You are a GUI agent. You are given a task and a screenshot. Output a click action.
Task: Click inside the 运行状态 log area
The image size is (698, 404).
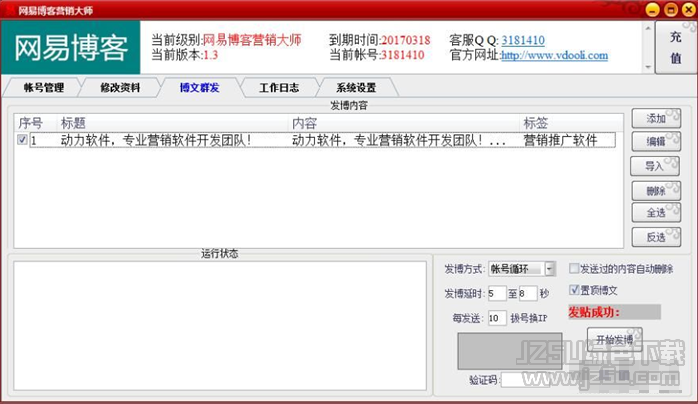(x=220, y=326)
